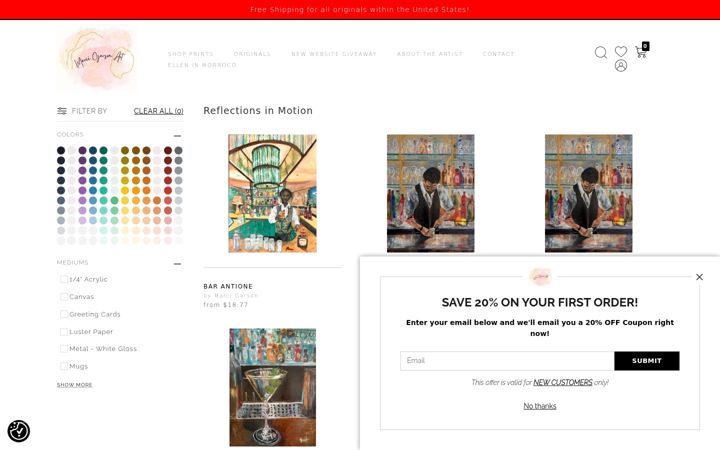Check the Metal - White Gloss filter
720x450 pixels.
click(64, 349)
